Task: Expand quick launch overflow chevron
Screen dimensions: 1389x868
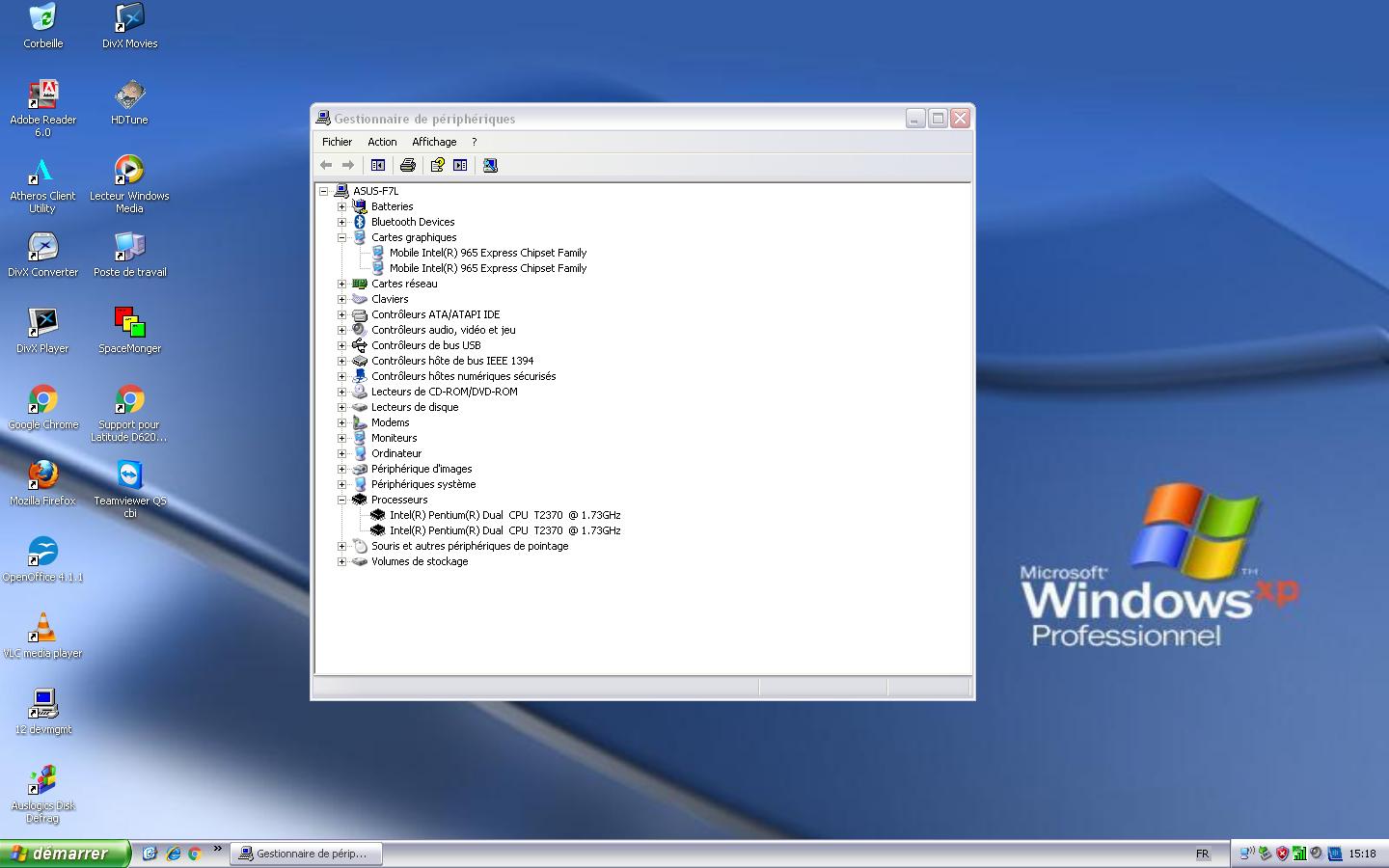Action: point(217,849)
